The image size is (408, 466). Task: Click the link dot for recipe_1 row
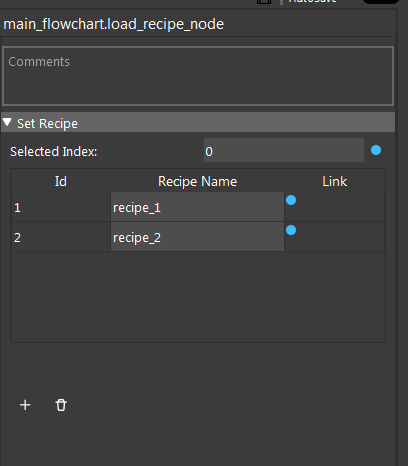point(291,200)
